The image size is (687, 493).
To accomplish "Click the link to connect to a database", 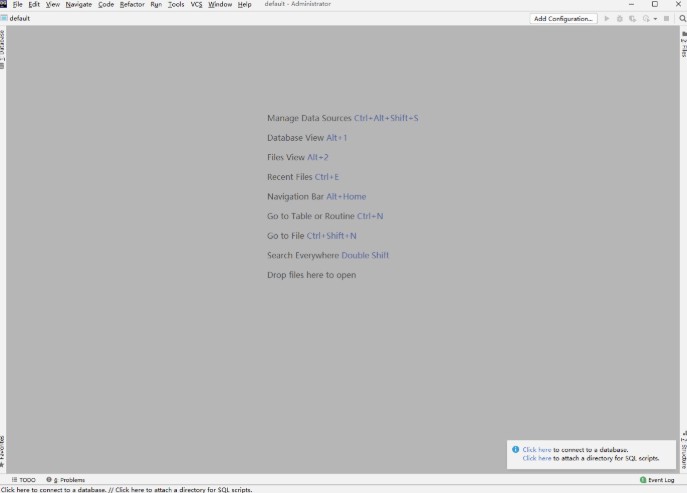I will [536, 450].
